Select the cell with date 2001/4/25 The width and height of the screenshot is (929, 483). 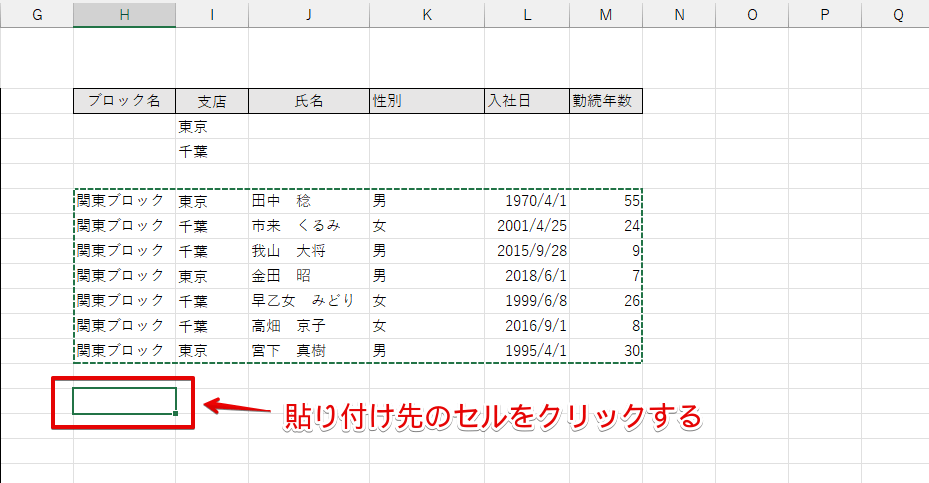click(x=526, y=226)
